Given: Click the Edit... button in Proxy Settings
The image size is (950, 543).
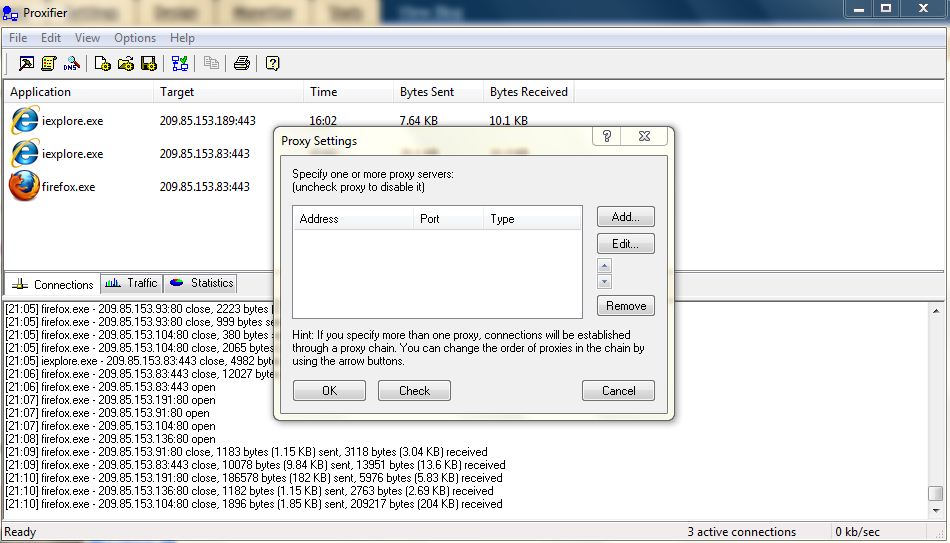Looking at the screenshot, I should coord(625,244).
